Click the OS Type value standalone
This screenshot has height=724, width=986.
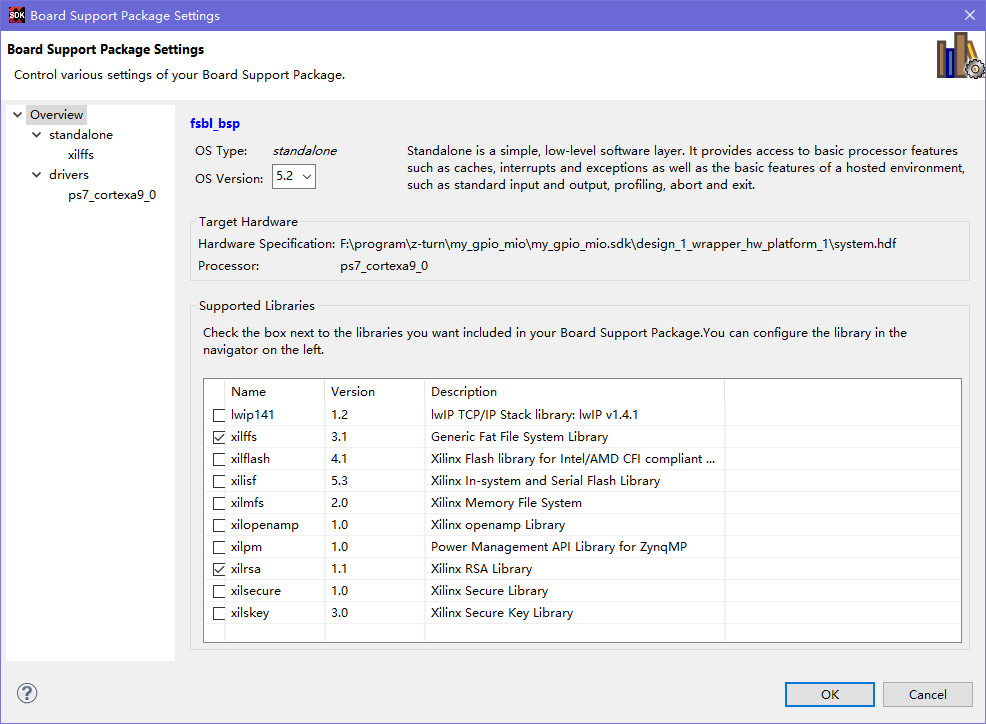[304, 150]
